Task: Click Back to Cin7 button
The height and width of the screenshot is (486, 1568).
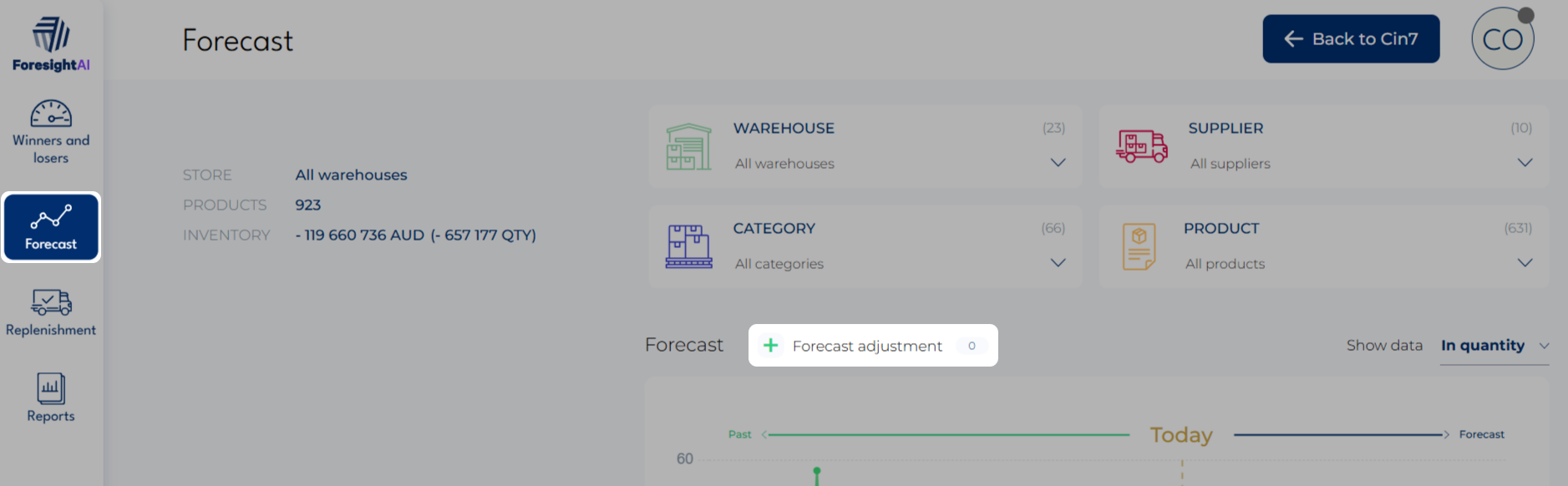Action: point(1351,38)
